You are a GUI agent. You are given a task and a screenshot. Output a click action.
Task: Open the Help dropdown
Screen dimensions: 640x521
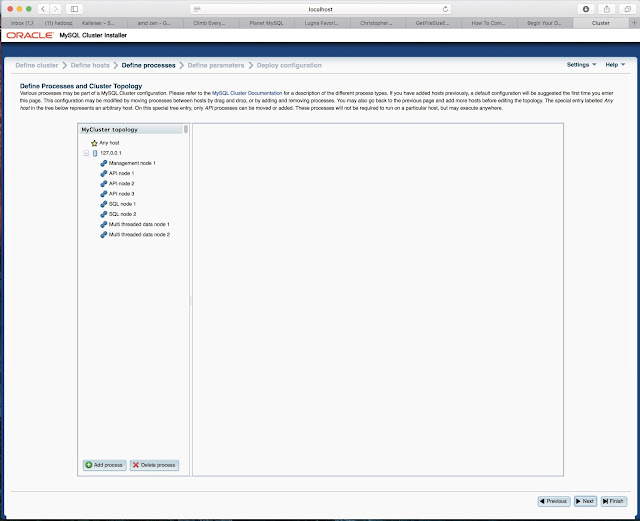click(615, 65)
